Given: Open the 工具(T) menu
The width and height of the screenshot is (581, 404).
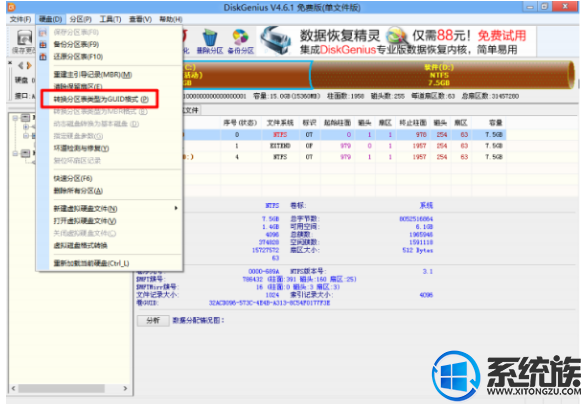Looking at the screenshot, I should pyautogui.click(x=110, y=19).
